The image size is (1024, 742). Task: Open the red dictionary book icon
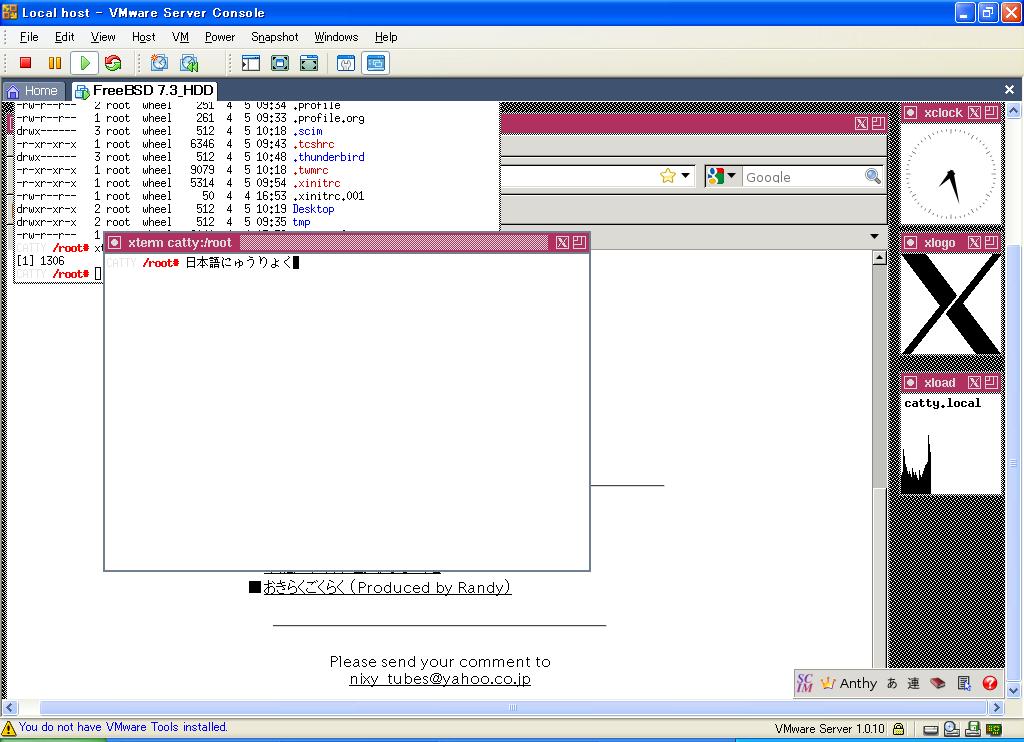point(938,683)
